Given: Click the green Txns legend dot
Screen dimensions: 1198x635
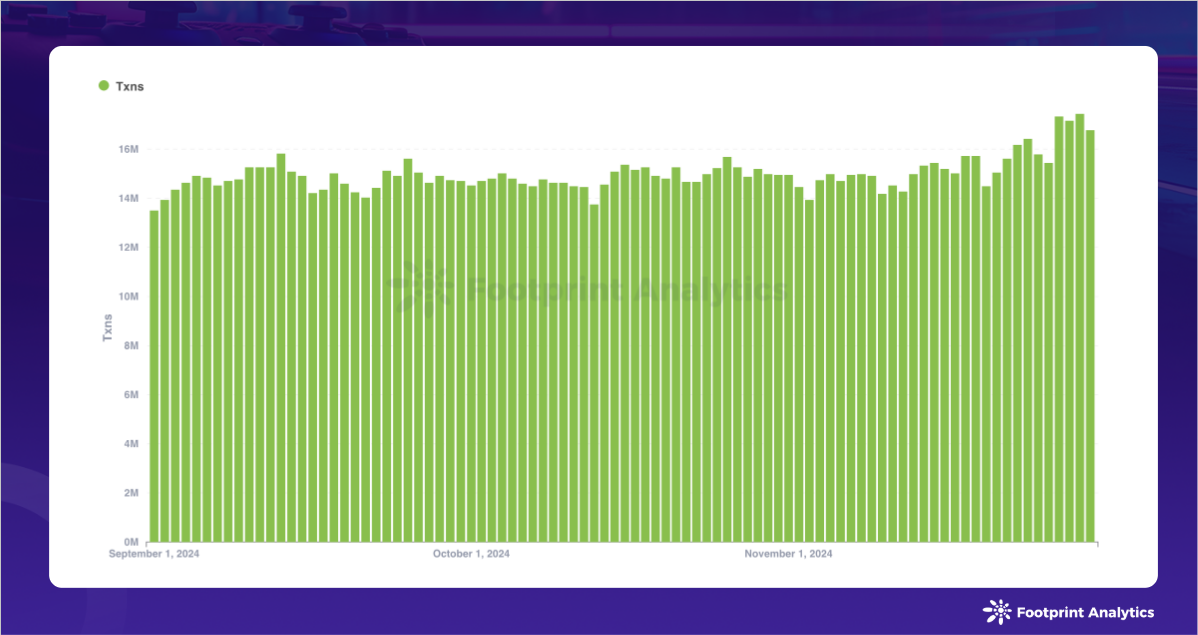Looking at the screenshot, I should click(103, 86).
